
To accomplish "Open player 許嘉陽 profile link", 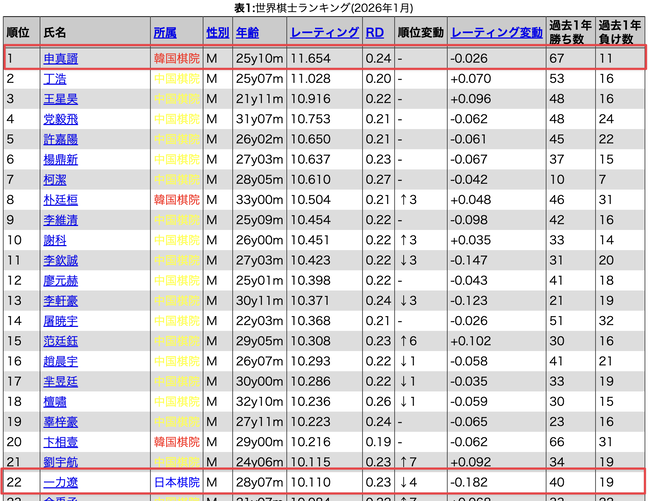I will [61, 139].
